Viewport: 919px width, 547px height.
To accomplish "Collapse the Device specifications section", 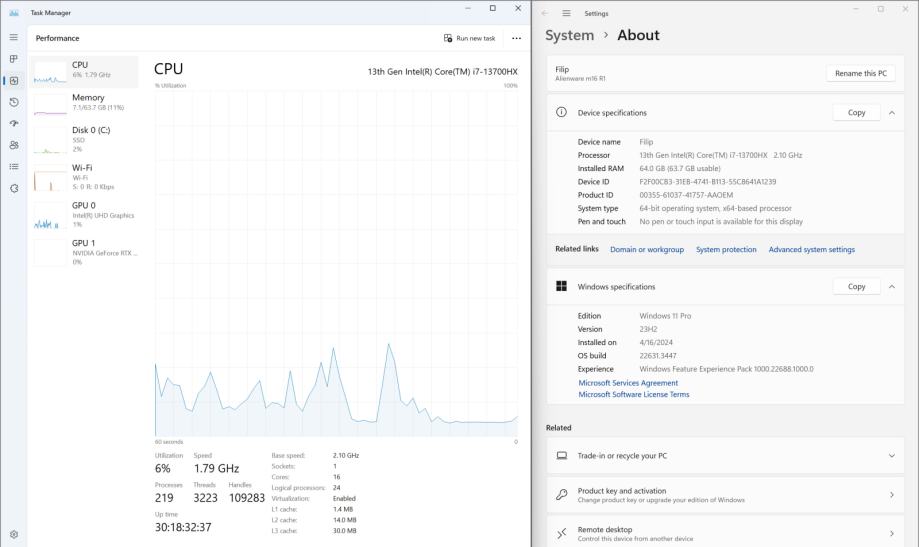I will tap(891, 113).
